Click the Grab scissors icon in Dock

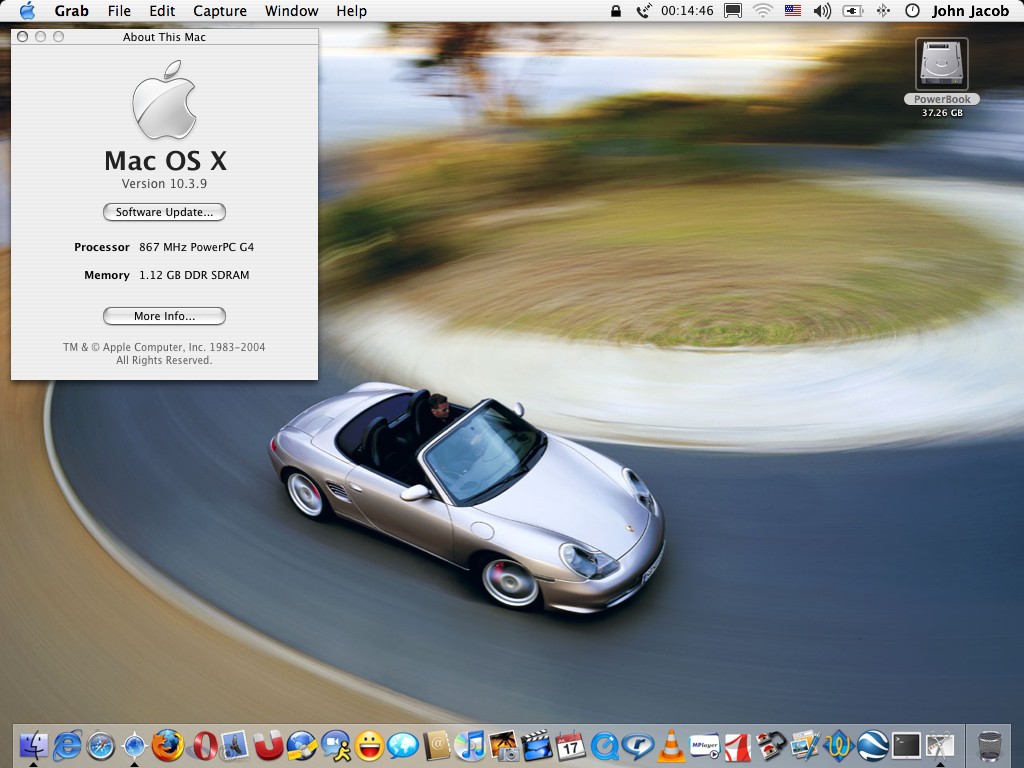(940, 745)
